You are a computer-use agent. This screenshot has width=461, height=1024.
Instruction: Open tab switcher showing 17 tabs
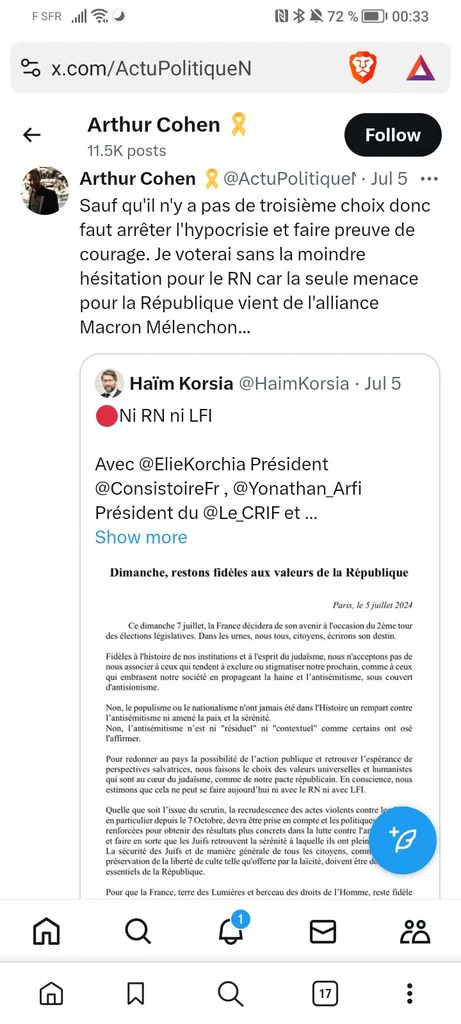[x=325, y=994]
